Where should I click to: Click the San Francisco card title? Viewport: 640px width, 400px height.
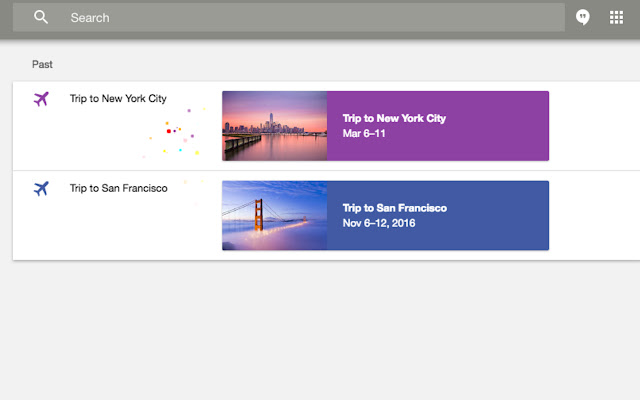pos(394,208)
